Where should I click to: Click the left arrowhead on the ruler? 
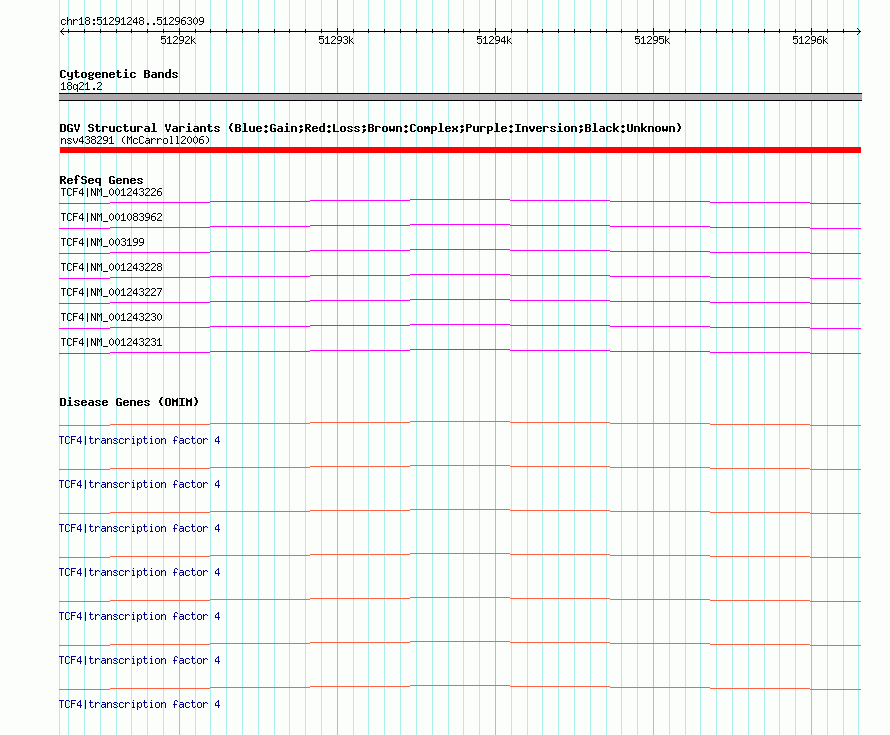click(x=62, y=31)
